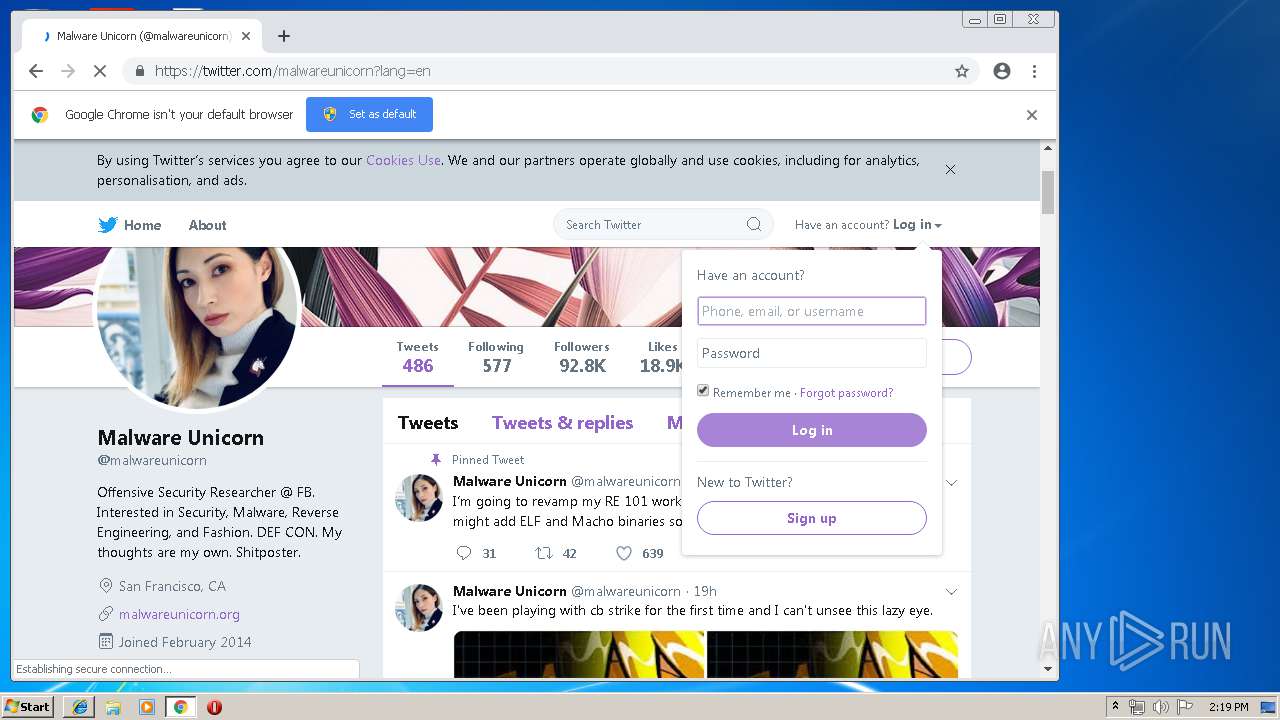Bookmark this page with the star
The image size is (1280, 720).
[962, 71]
